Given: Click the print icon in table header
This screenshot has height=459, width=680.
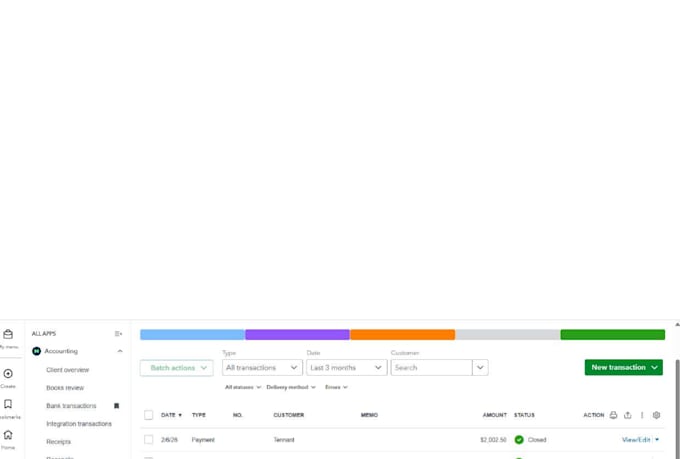Looking at the screenshot, I should point(613,415).
